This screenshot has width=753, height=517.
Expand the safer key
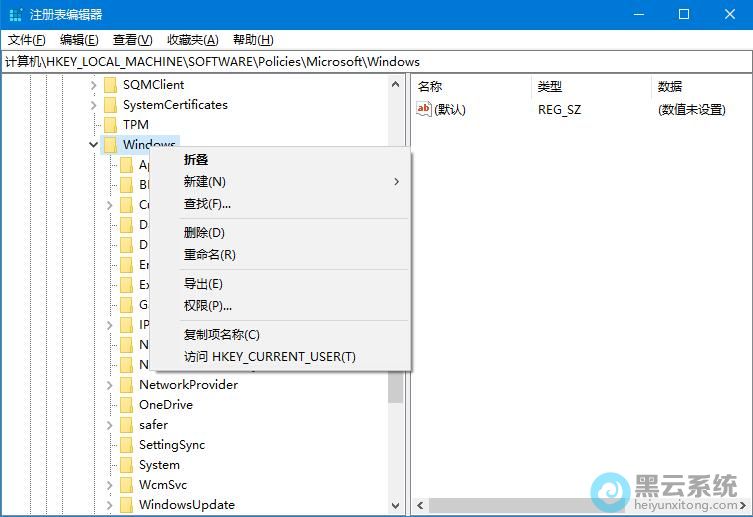[109, 425]
